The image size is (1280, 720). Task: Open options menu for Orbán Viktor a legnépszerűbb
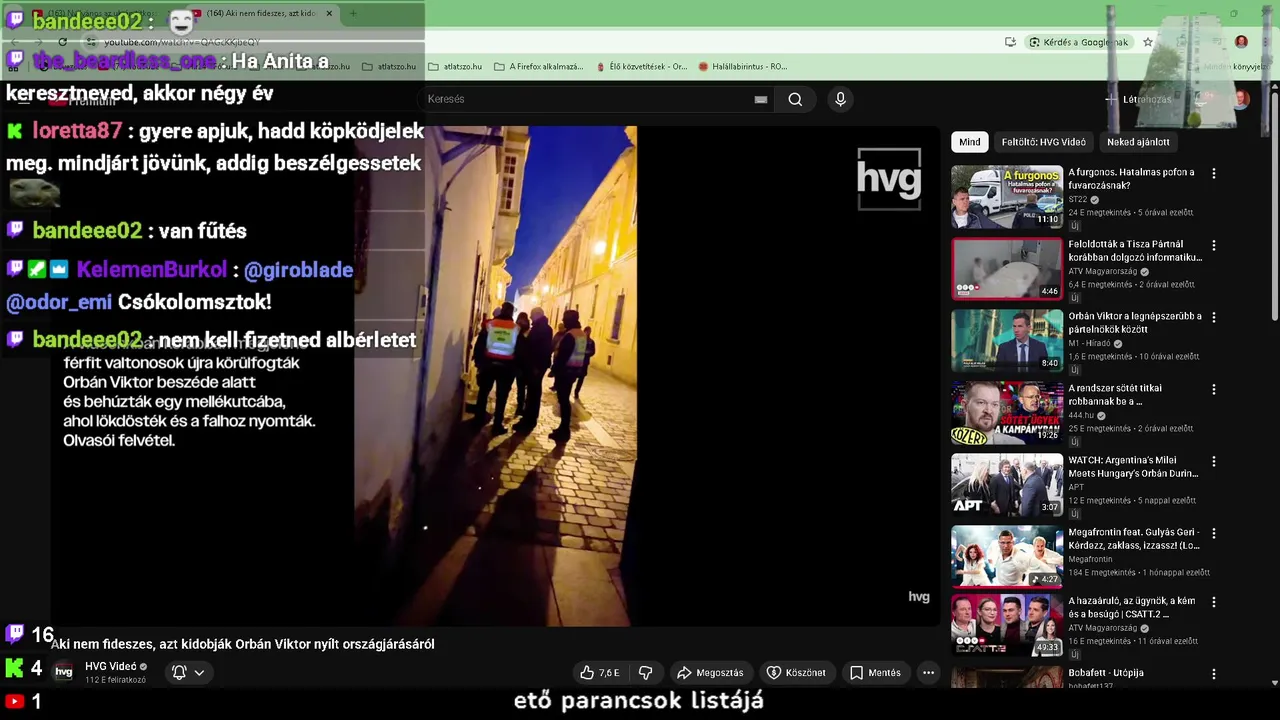tap(1214, 318)
